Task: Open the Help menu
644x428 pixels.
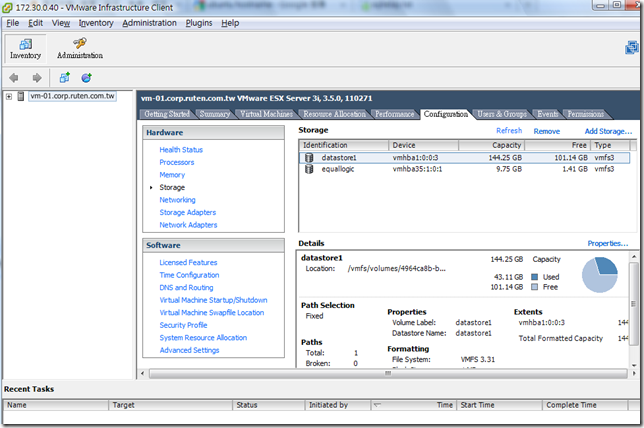Action: pos(230,23)
